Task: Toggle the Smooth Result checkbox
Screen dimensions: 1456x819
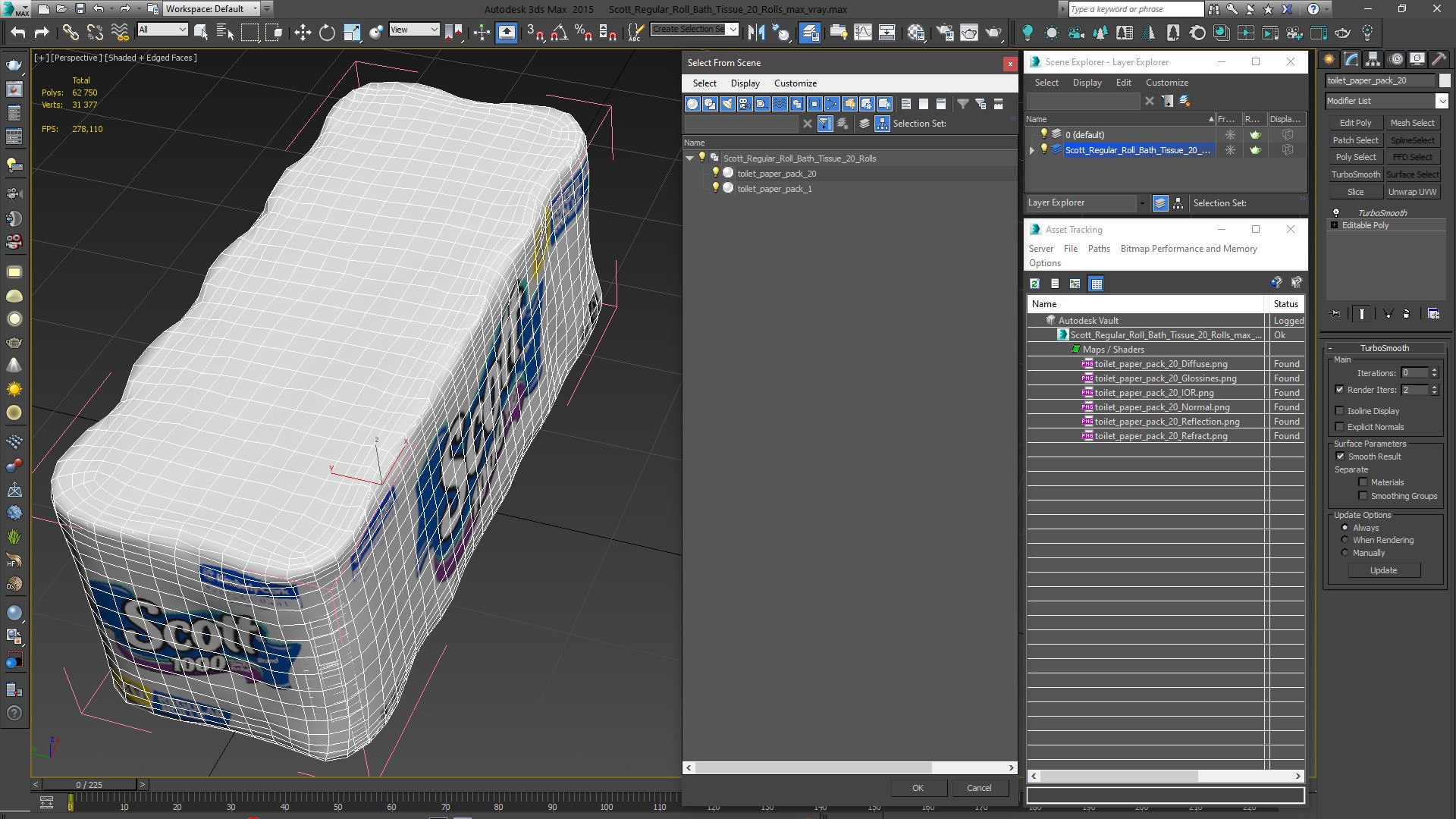Action: pyautogui.click(x=1340, y=457)
